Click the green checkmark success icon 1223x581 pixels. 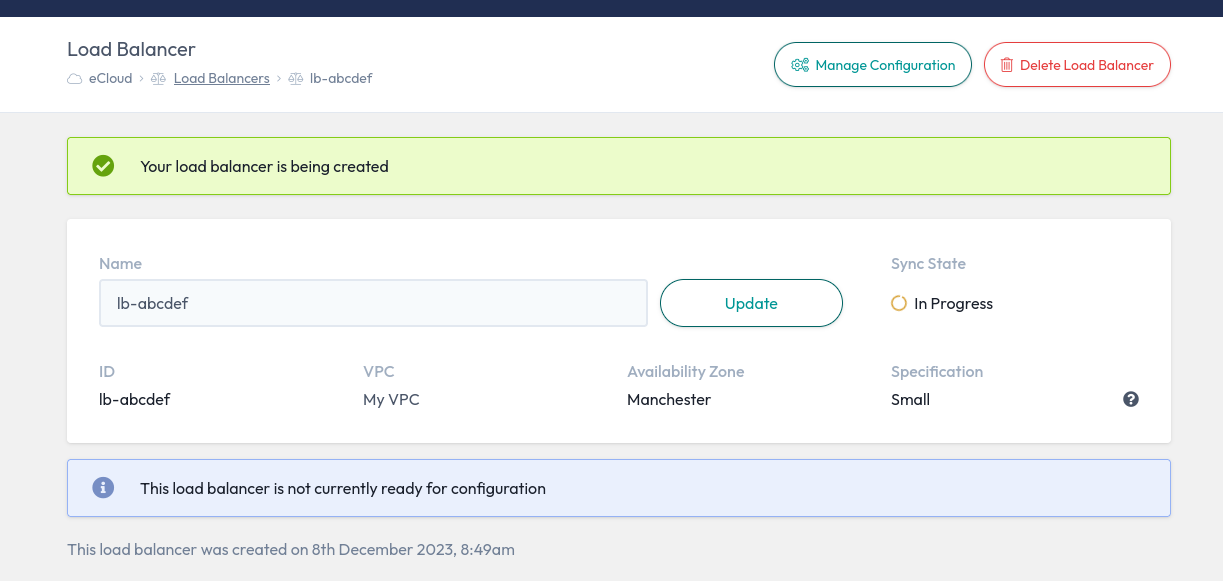coord(103,166)
